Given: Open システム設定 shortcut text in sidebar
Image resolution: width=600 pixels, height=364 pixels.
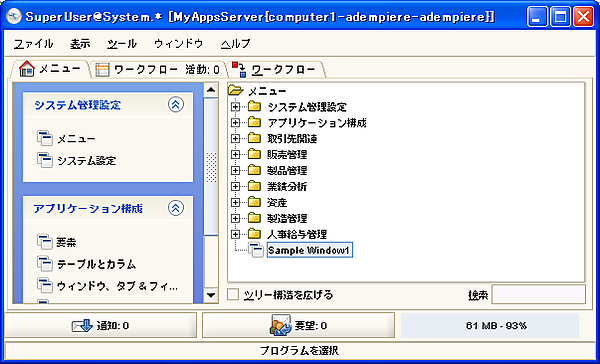Looking at the screenshot, I should [x=86, y=161].
